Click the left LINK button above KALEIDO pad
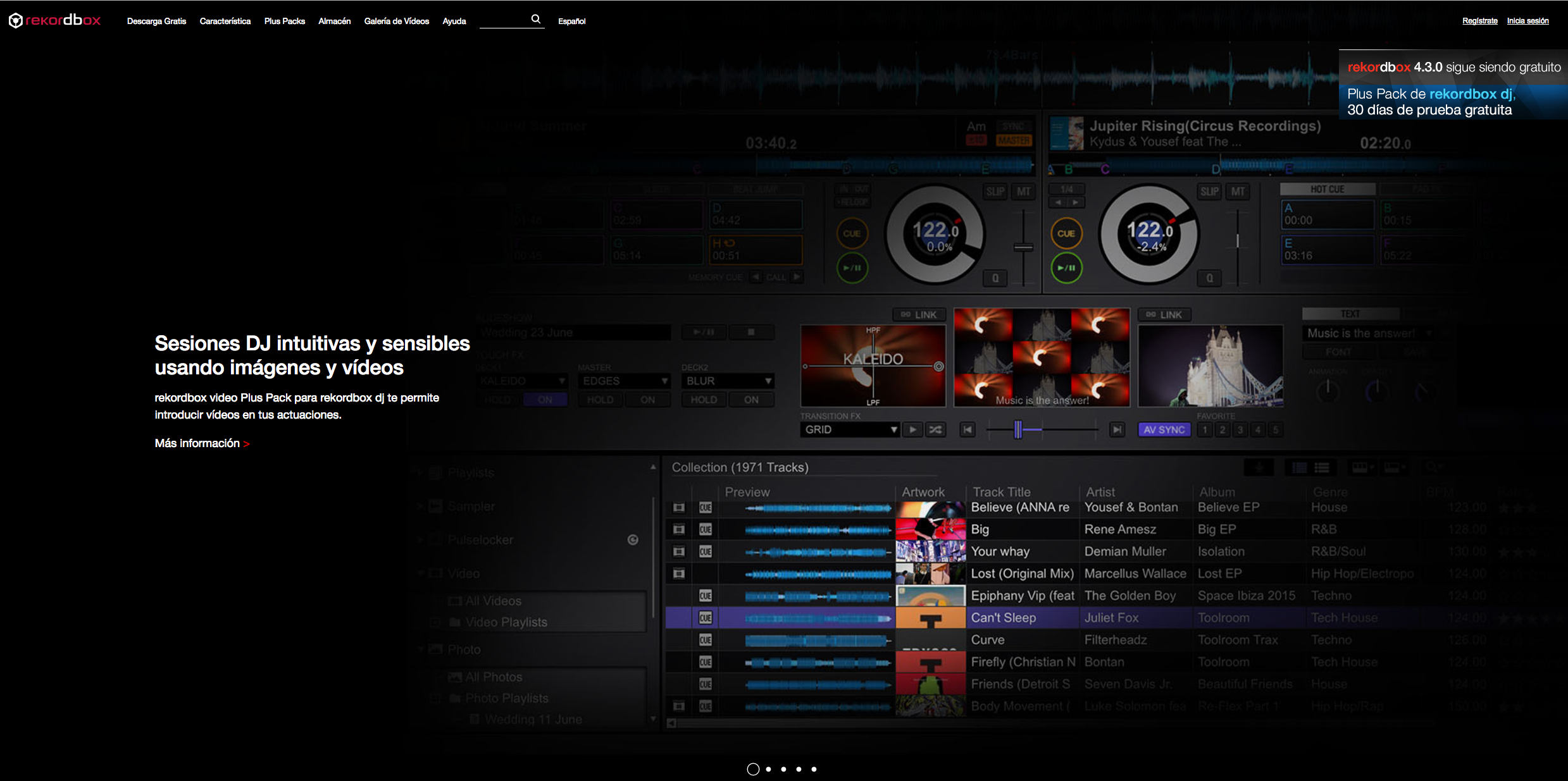Screen dimensions: 1568x781 click(x=919, y=314)
